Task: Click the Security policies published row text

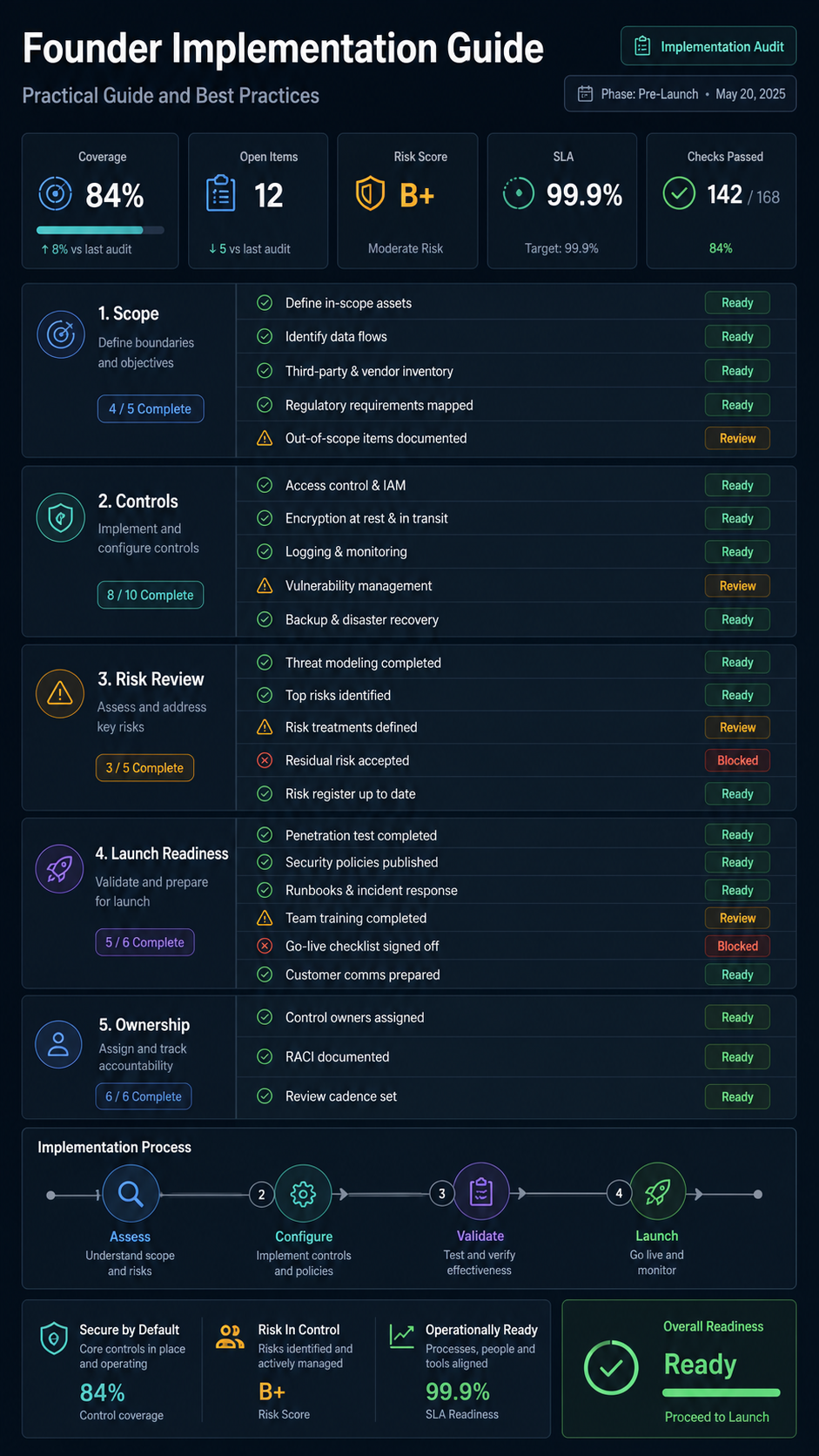Action: (x=362, y=862)
